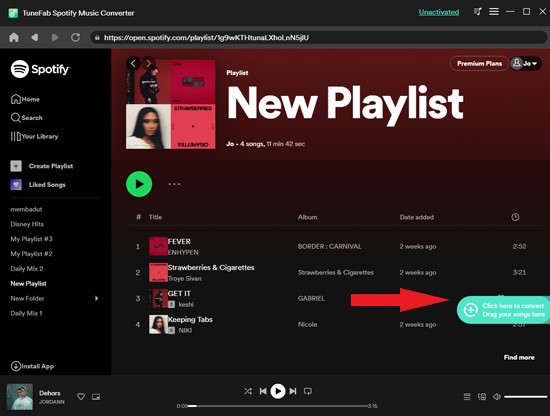Toggle shuffle playback
The image size is (550, 416).
click(x=248, y=391)
